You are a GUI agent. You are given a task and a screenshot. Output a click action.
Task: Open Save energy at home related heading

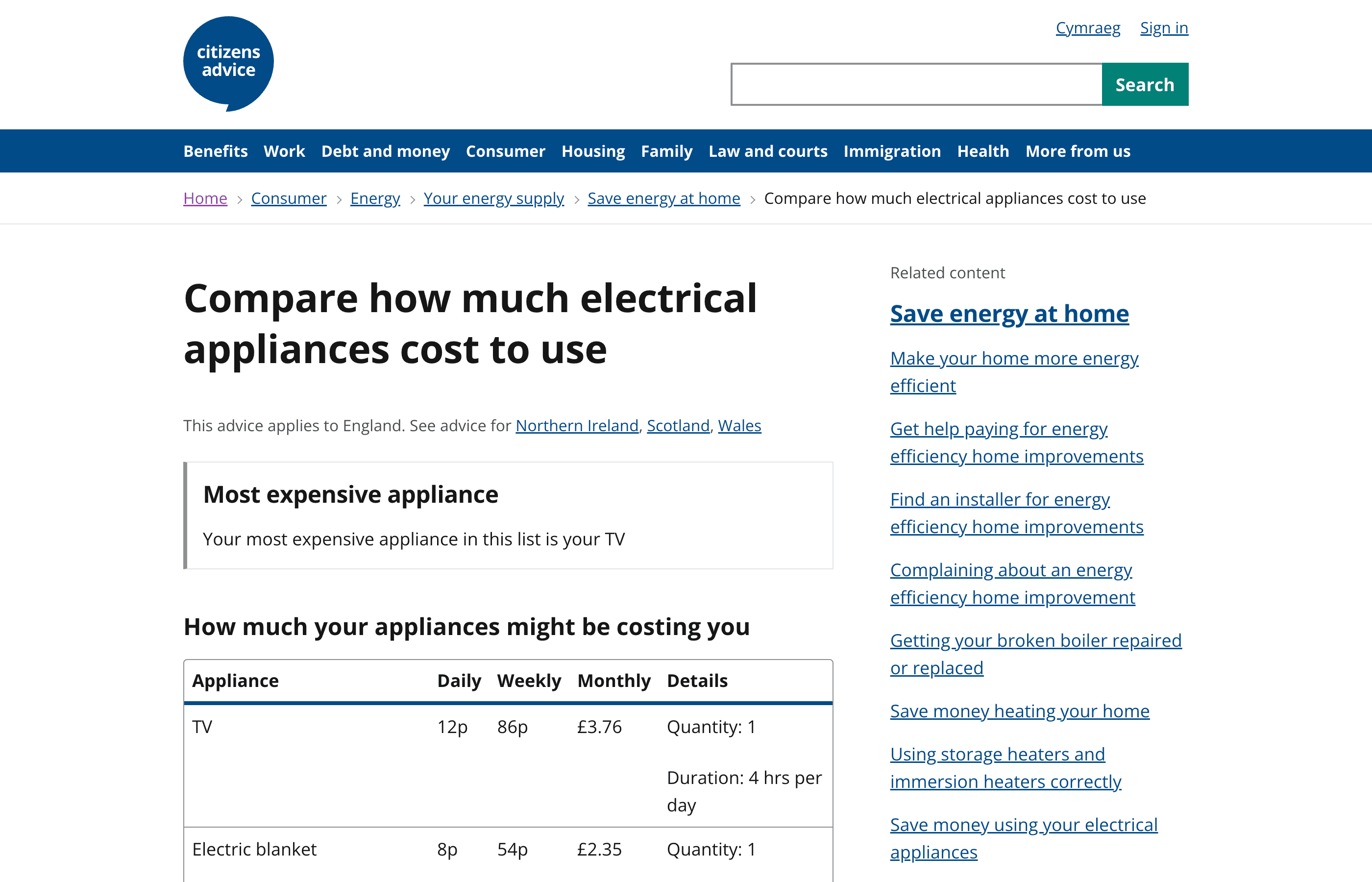(1009, 314)
